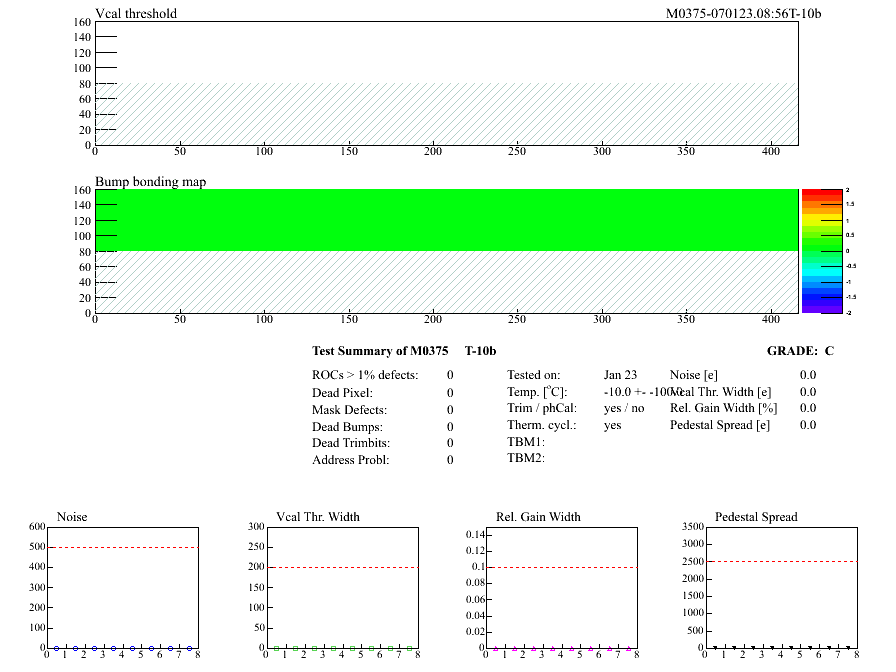The width and height of the screenshot is (896, 672).
Task: Click the "Bump bonding map" title
Action: coord(150,181)
